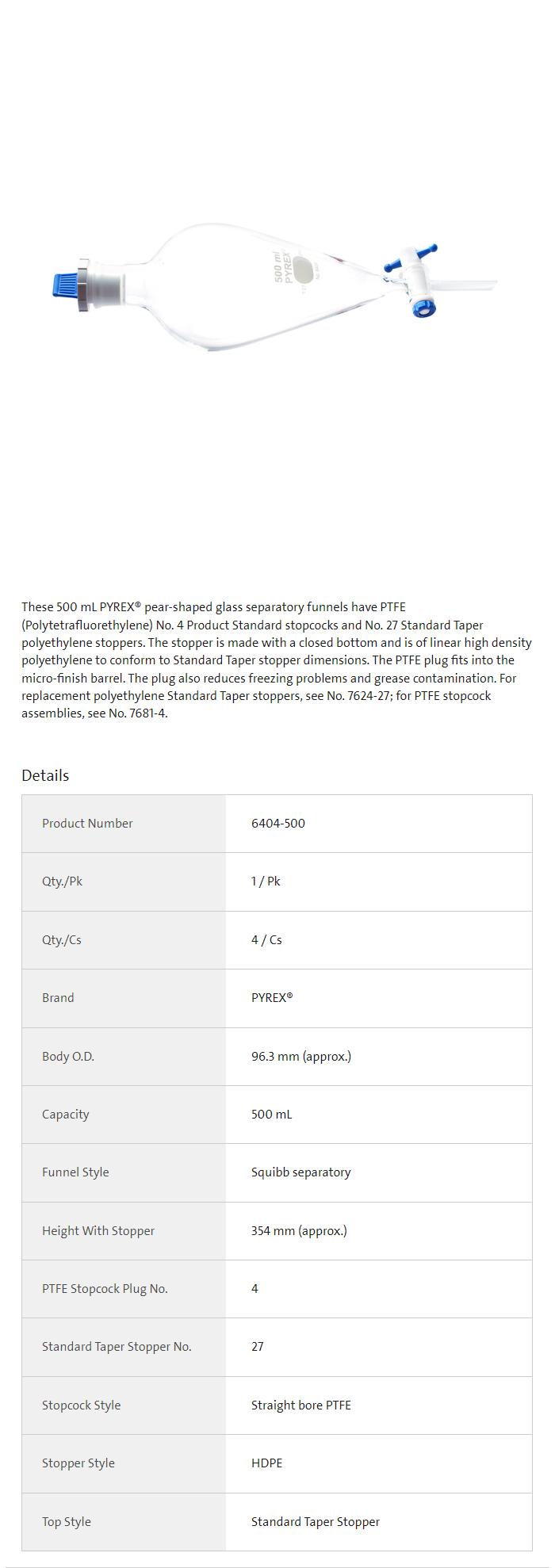Click the Standard Taper Stopper No. label

(117, 1346)
